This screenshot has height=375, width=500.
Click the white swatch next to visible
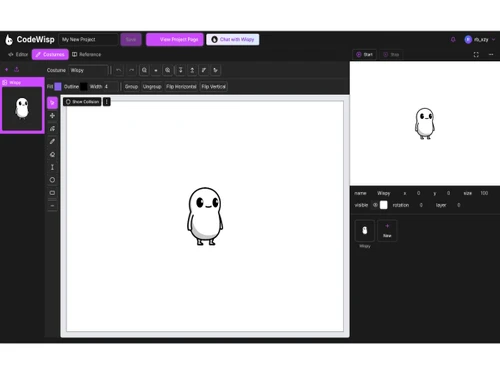pos(384,205)
